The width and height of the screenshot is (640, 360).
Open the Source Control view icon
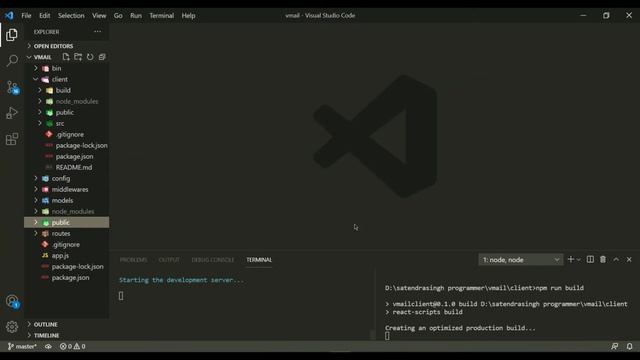coord(12,87)
